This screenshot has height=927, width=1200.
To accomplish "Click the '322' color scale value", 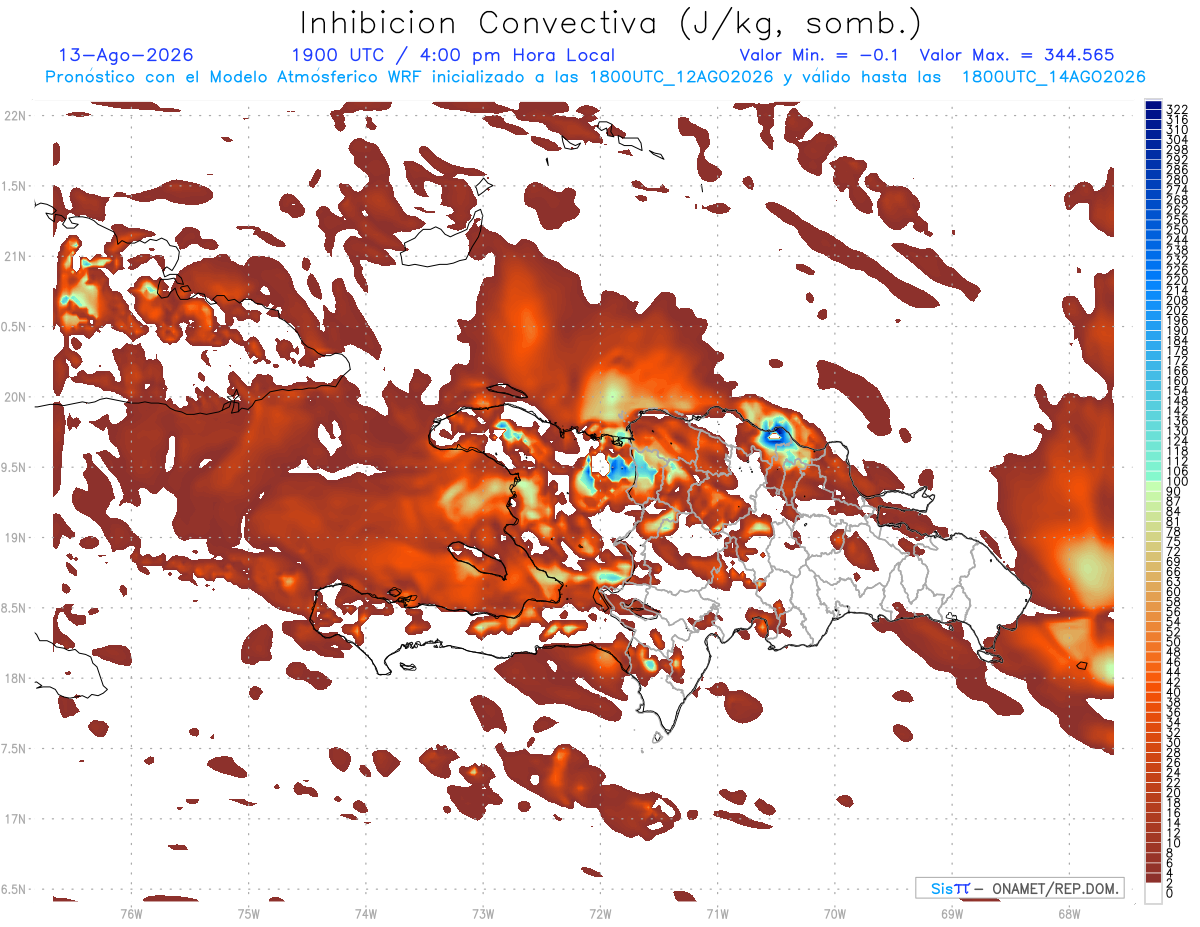I will [x=1176, y=110].
